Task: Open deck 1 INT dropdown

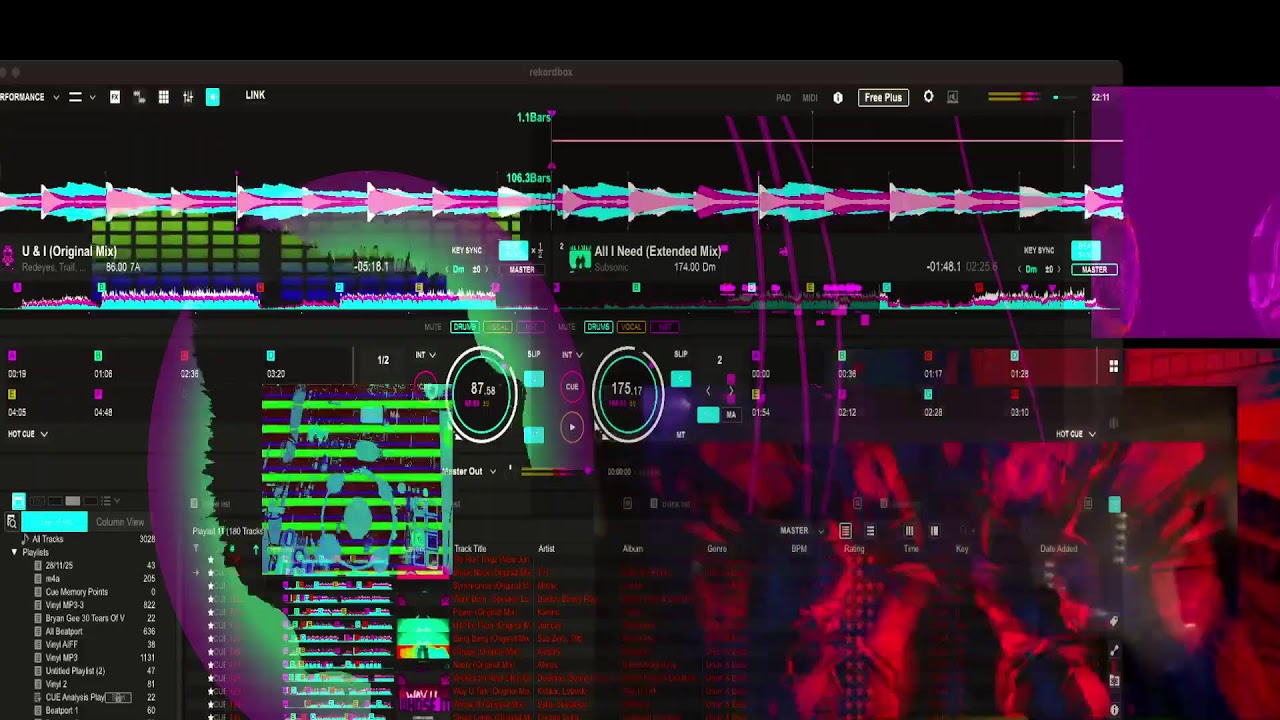Action: (x=426, y=355)
